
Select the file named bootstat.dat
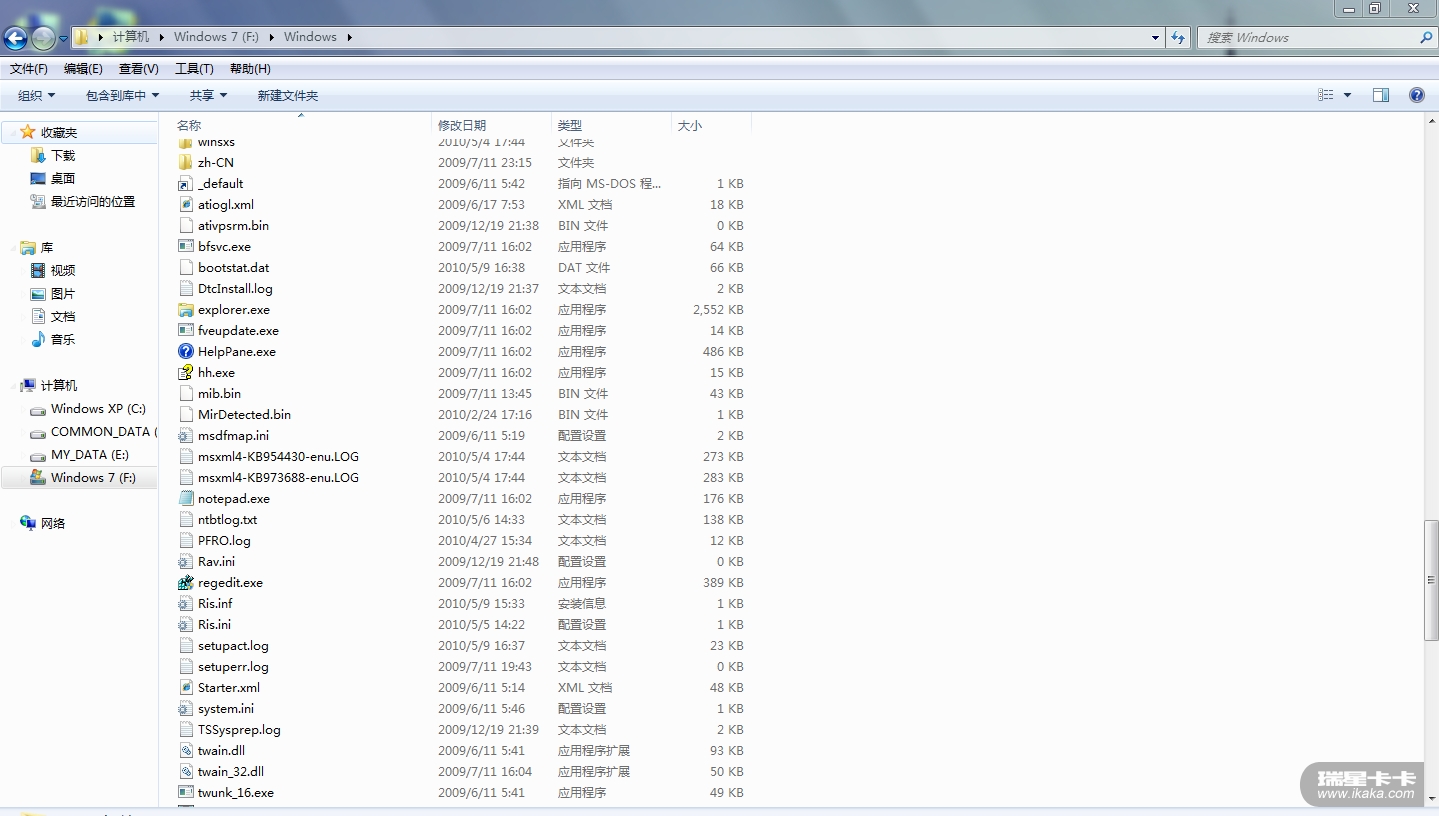(234, 268)
